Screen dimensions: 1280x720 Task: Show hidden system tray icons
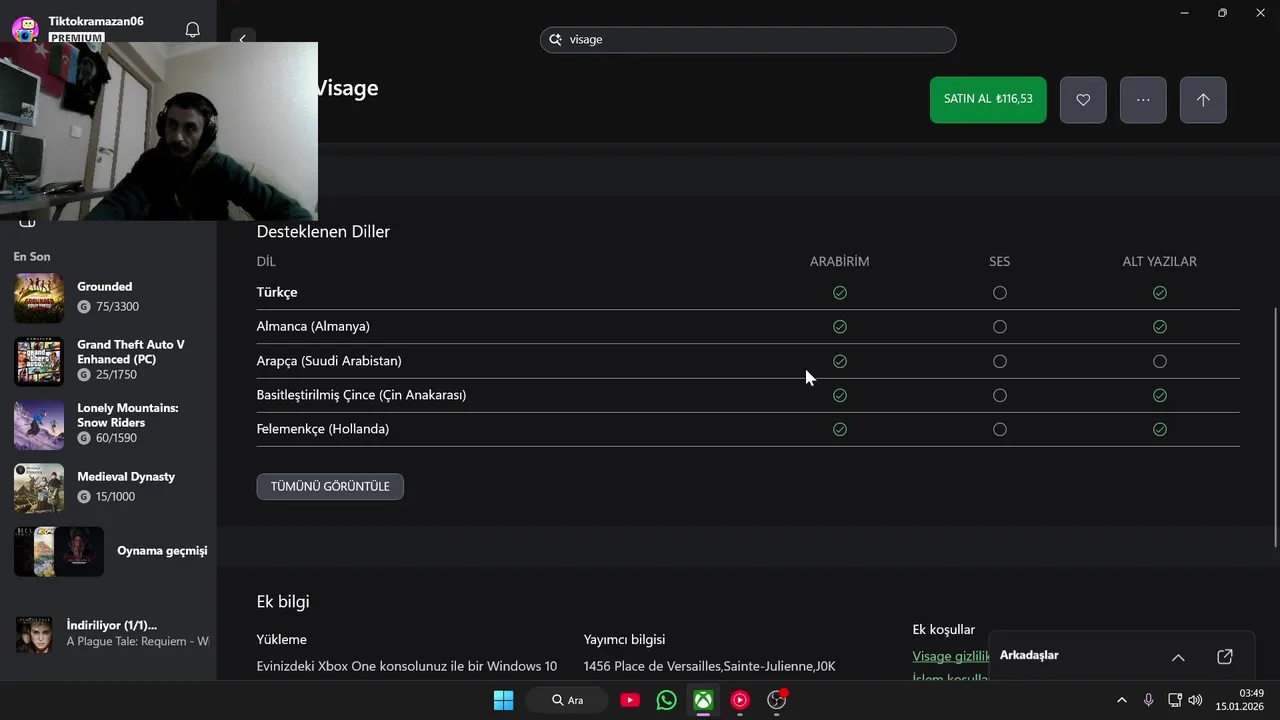1122,700
